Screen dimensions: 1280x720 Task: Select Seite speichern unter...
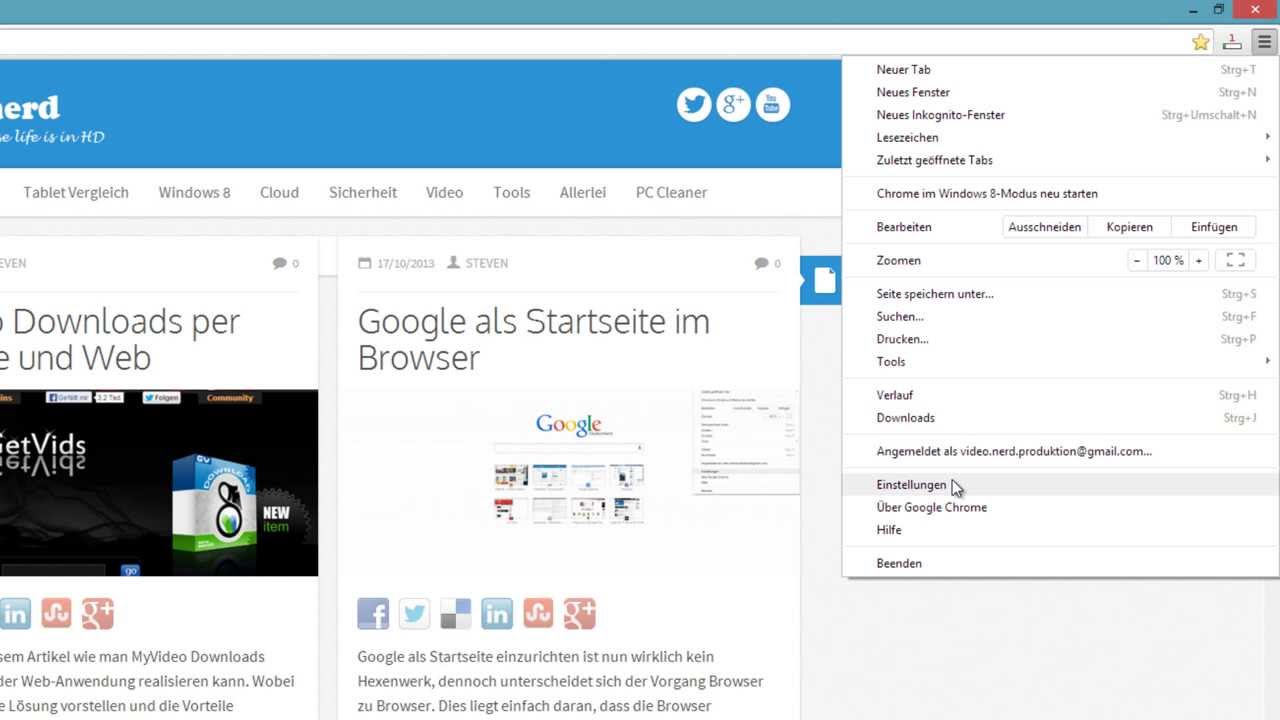pos(1061,294)
